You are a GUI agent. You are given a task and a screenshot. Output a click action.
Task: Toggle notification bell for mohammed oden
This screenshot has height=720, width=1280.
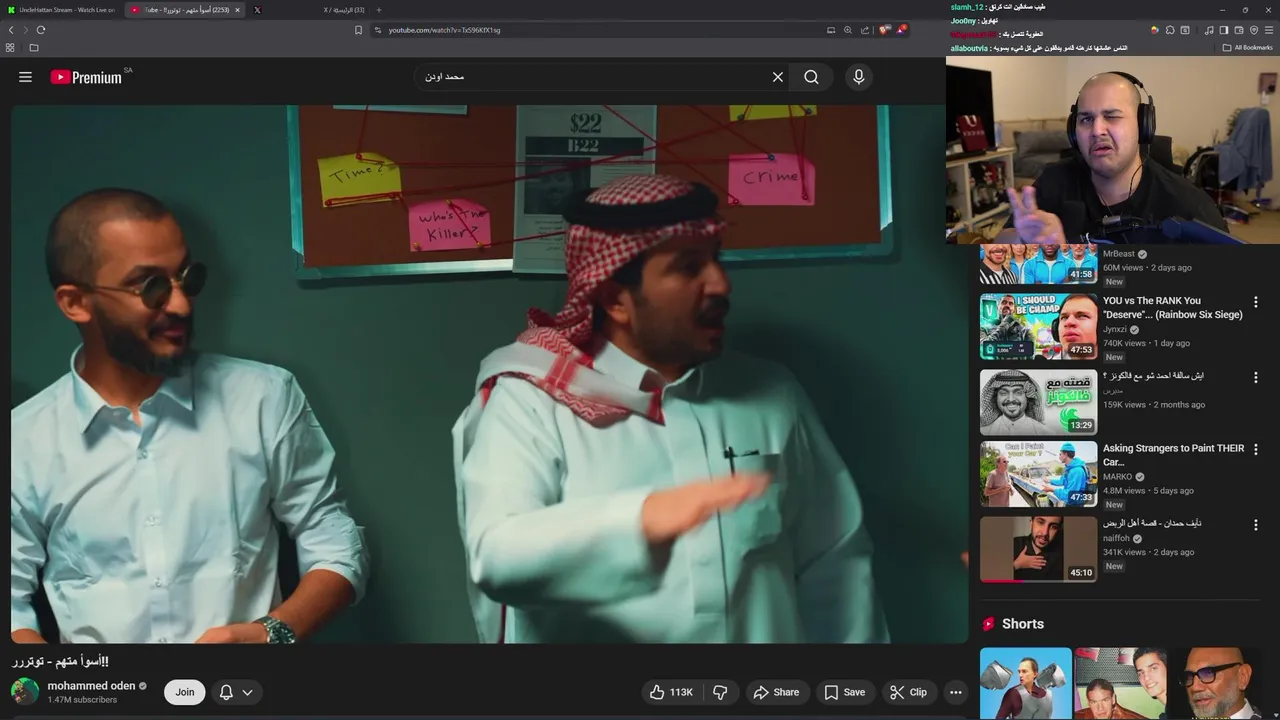click(226, 692)
